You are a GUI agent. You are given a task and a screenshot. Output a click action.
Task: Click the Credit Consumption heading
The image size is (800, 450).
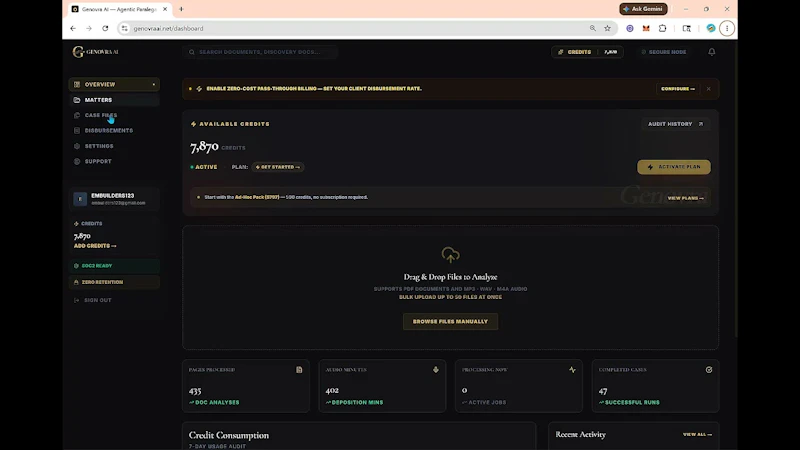tap(229, 435)
